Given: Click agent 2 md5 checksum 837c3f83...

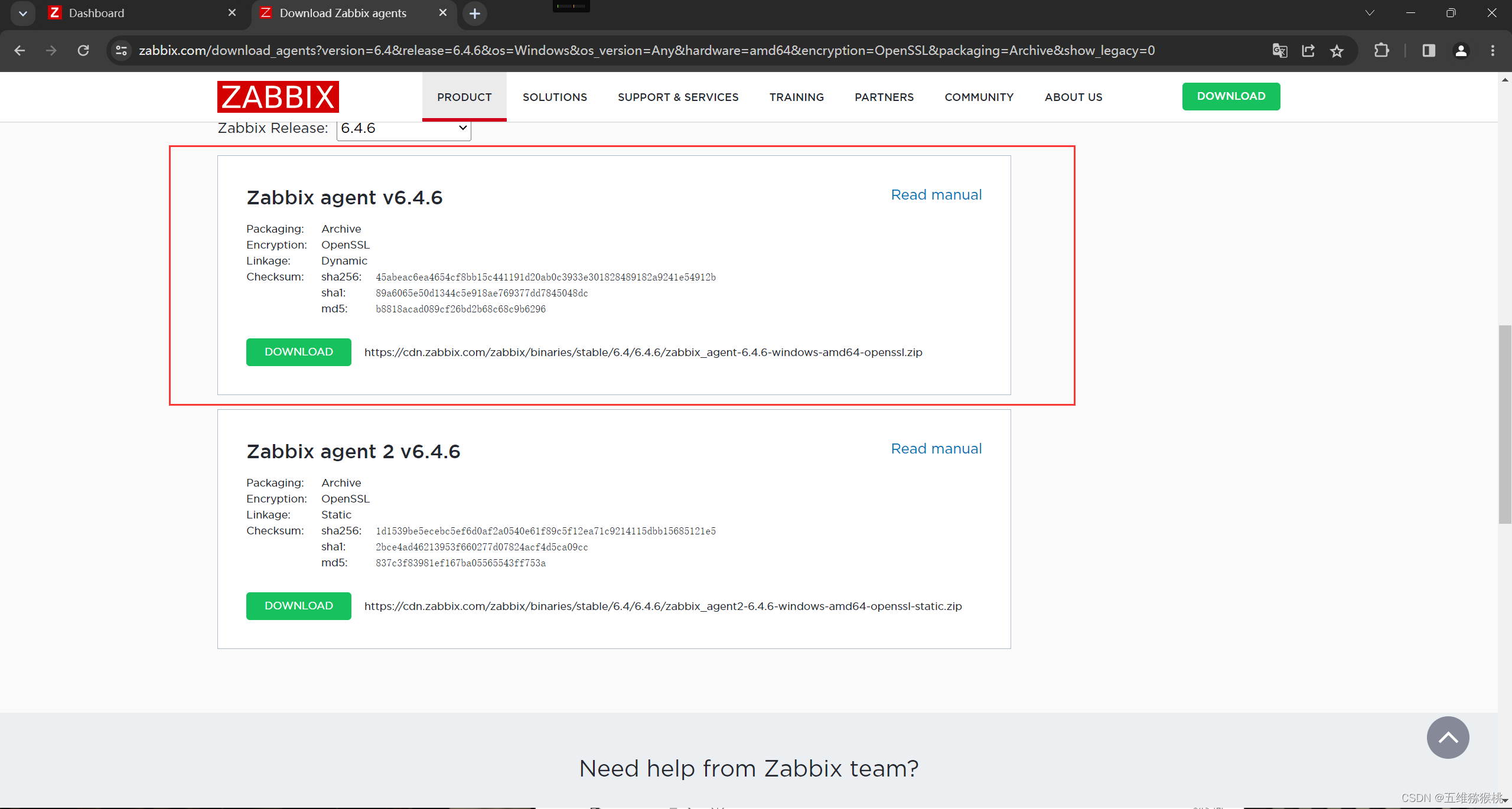Looking at the screenshot, I should tap(460, 563).
